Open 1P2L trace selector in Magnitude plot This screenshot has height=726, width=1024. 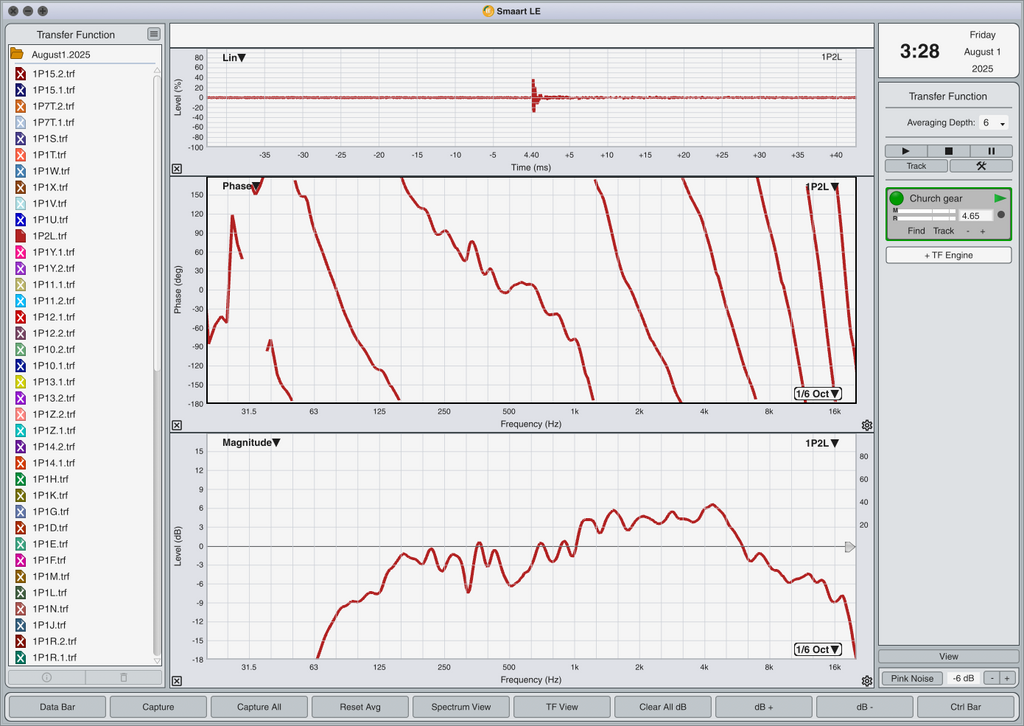822,443
